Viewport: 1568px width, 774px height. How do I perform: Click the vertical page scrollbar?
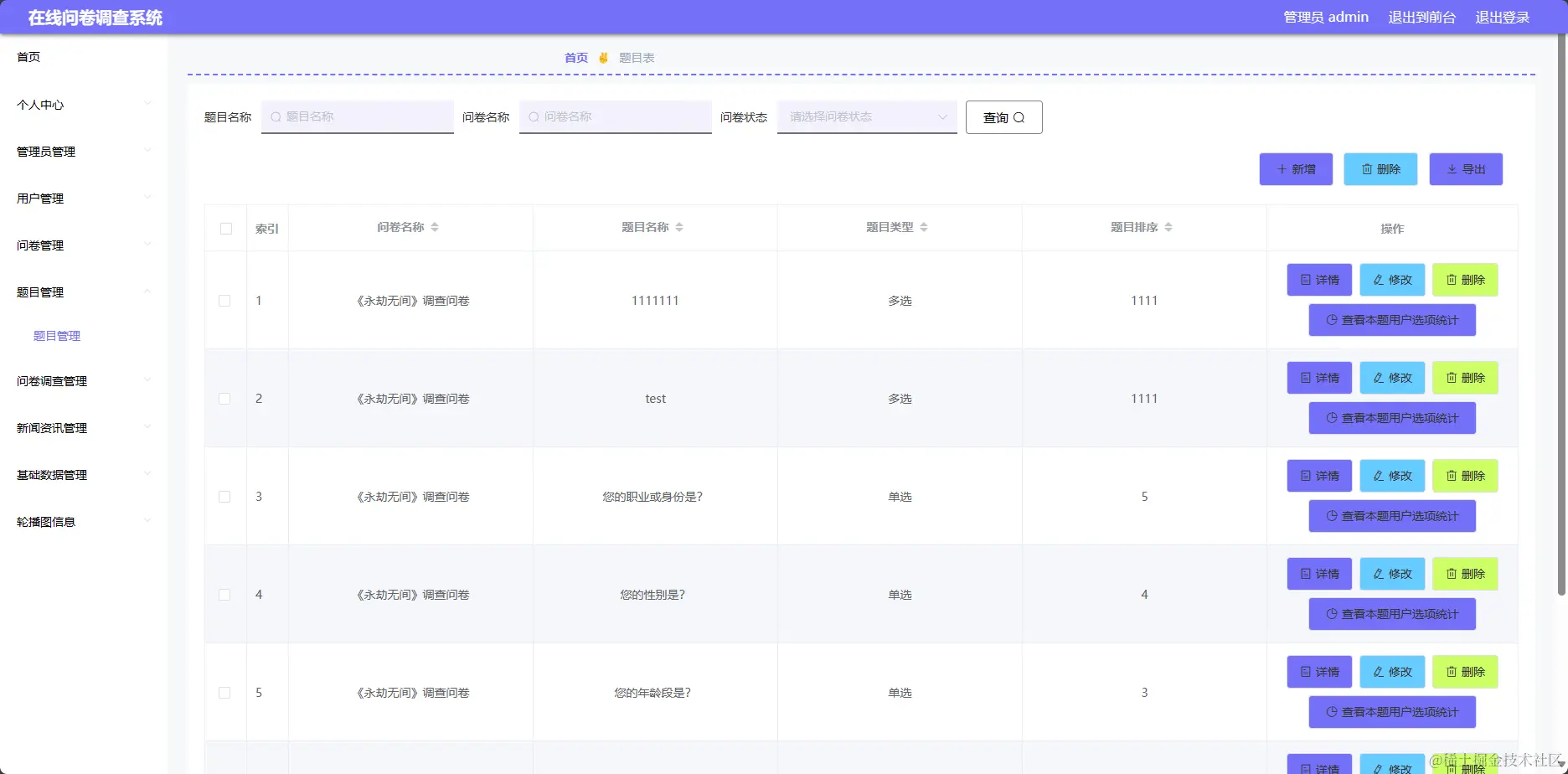tap(1561, 315)
